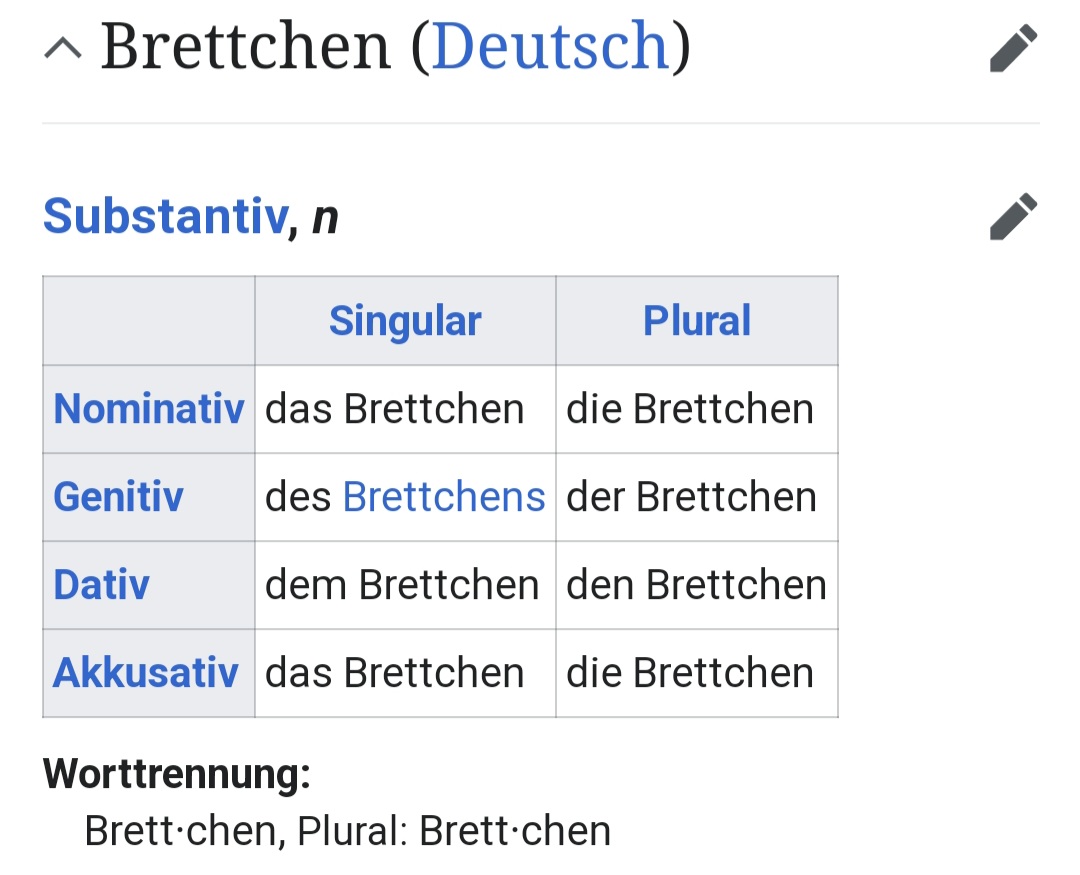
Task: Open the Akkusativ row link
Action: pyautogui.click(x=145, y=673)
